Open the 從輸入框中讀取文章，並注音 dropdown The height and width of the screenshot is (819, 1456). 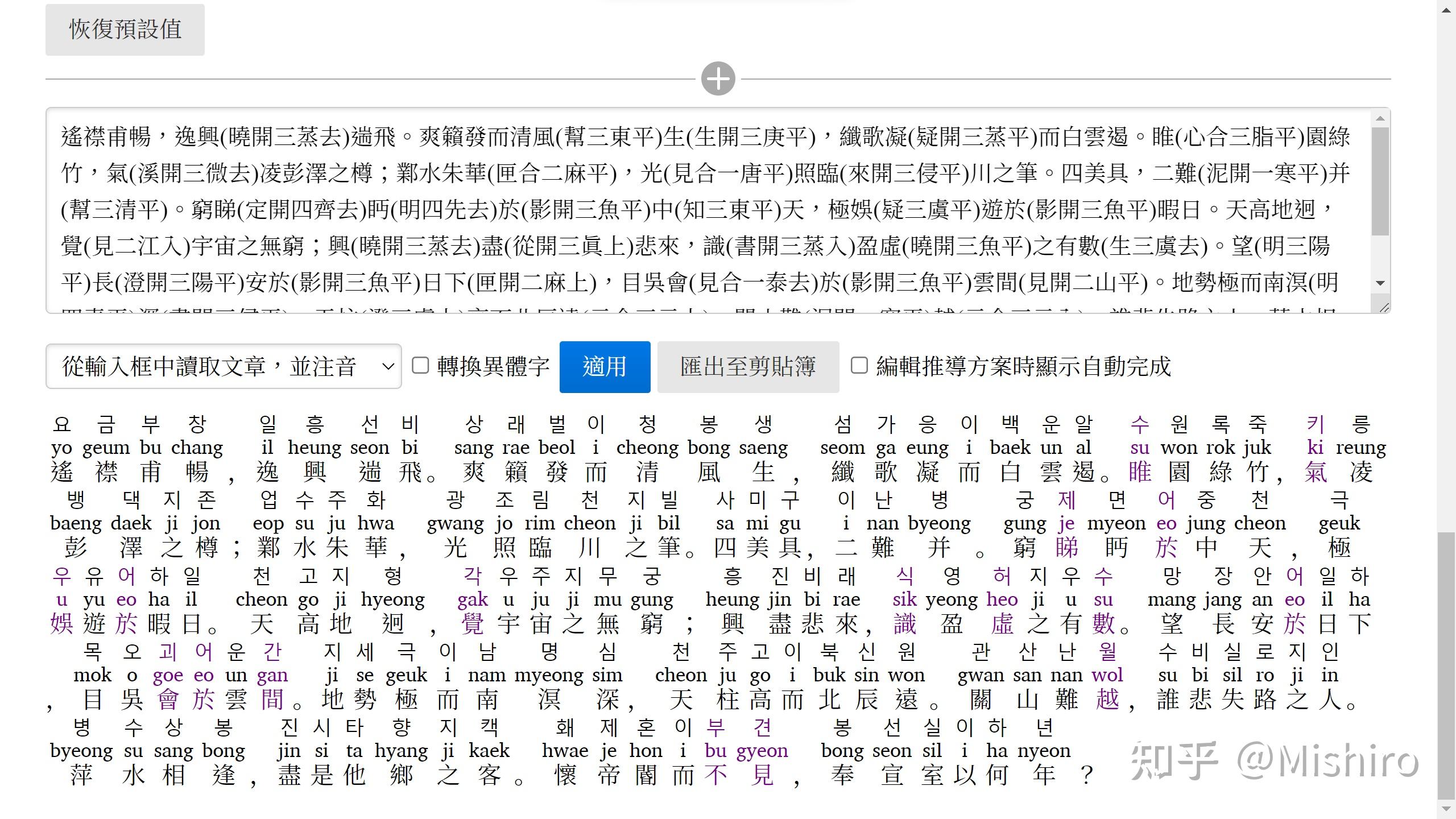tap(224, 366)
